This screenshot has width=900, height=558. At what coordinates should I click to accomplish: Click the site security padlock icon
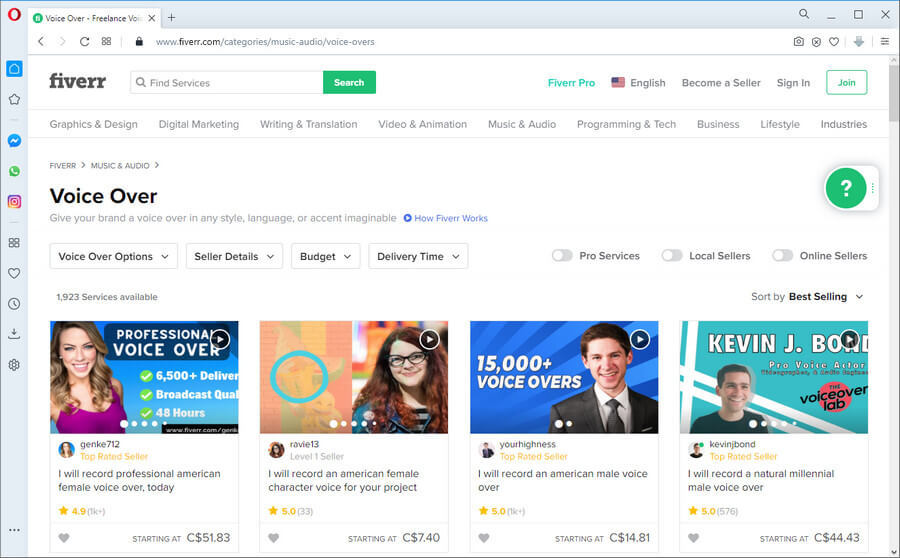tap(139, 41)
